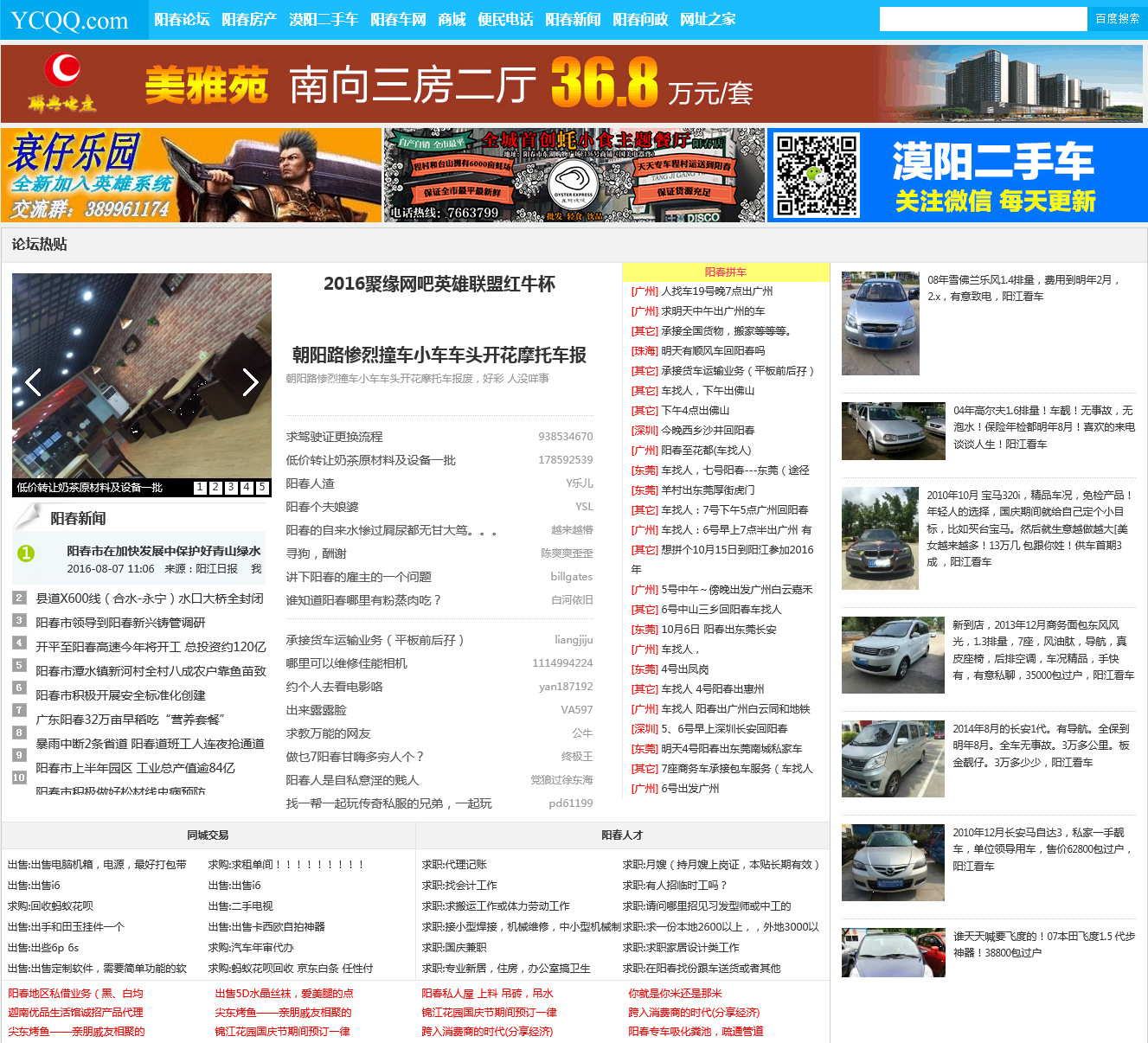Open carpool post 明天有顺风车回阳春吗
1148x1043 pixels.
[713, 351]
